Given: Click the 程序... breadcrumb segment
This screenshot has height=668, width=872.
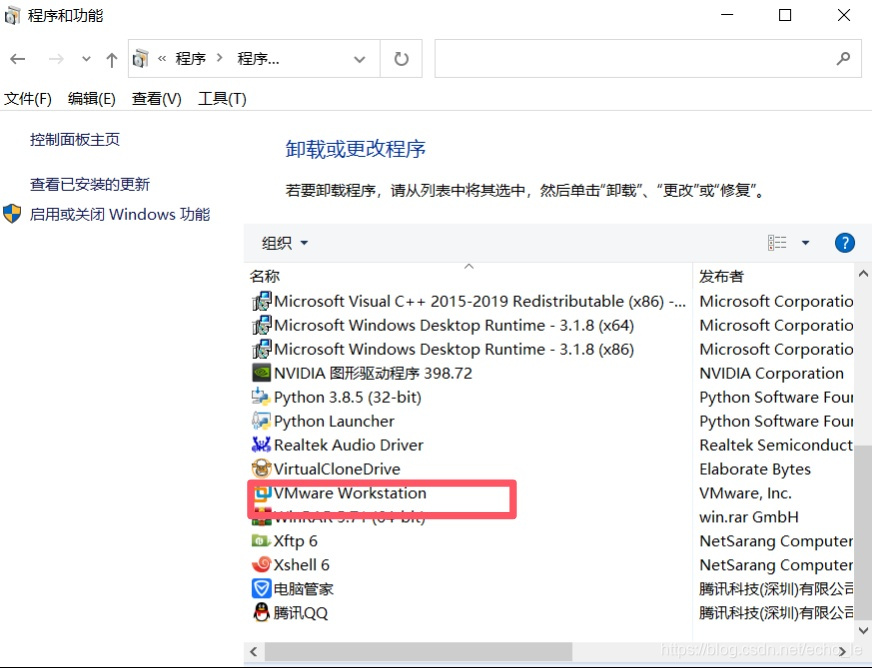Looking at the screenshot, I should pyautogui.click(x=258, y=58).
